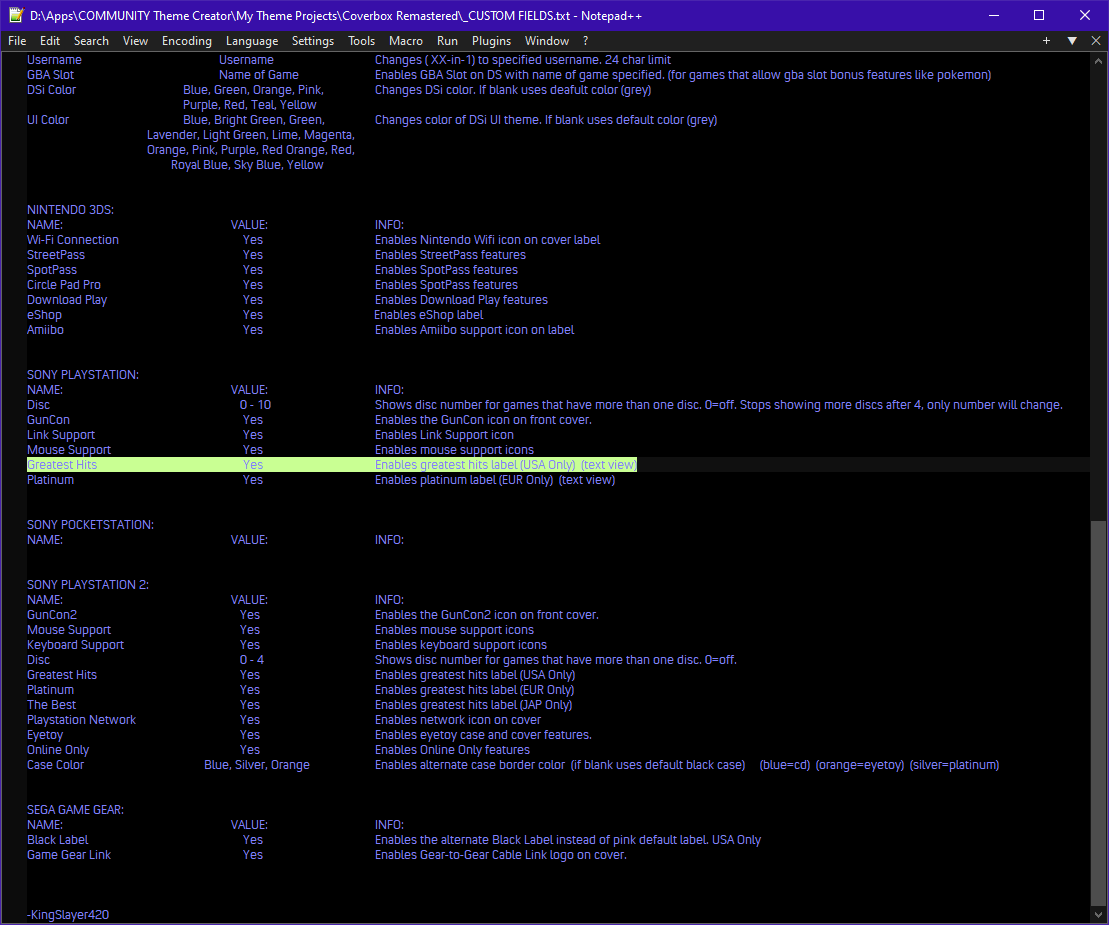Click the 'Circle Pad Pro' field name
This screenshot has height=925, width=1109.
tap(64, 284)
